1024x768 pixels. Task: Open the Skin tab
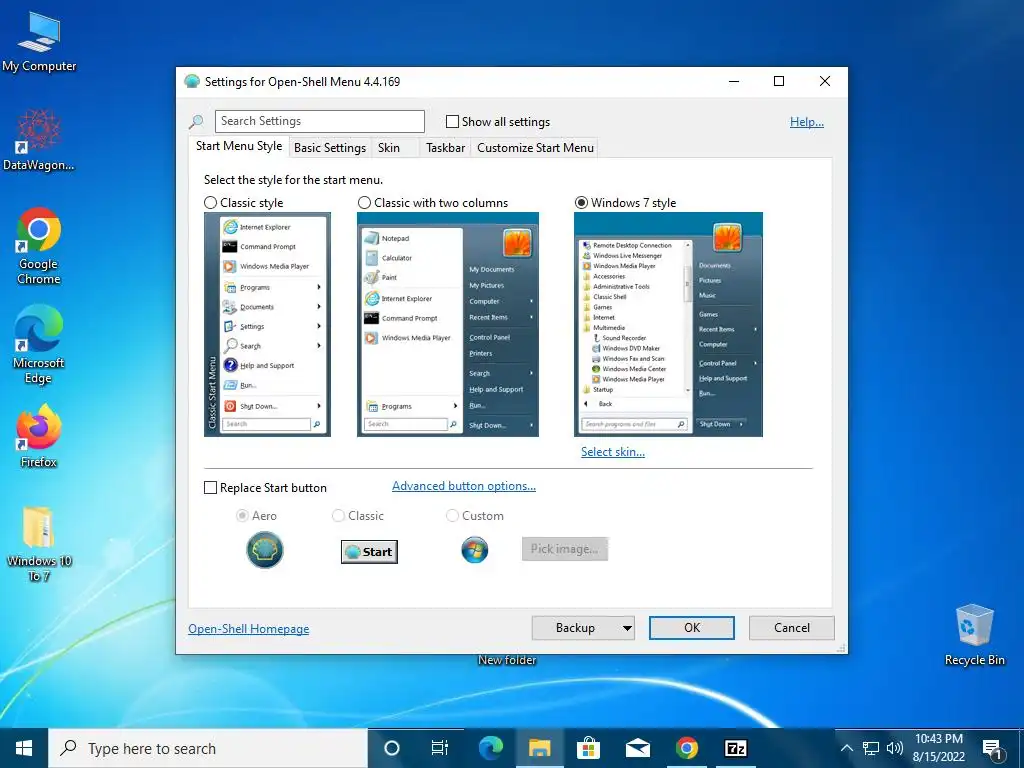(x=389, y=148)
